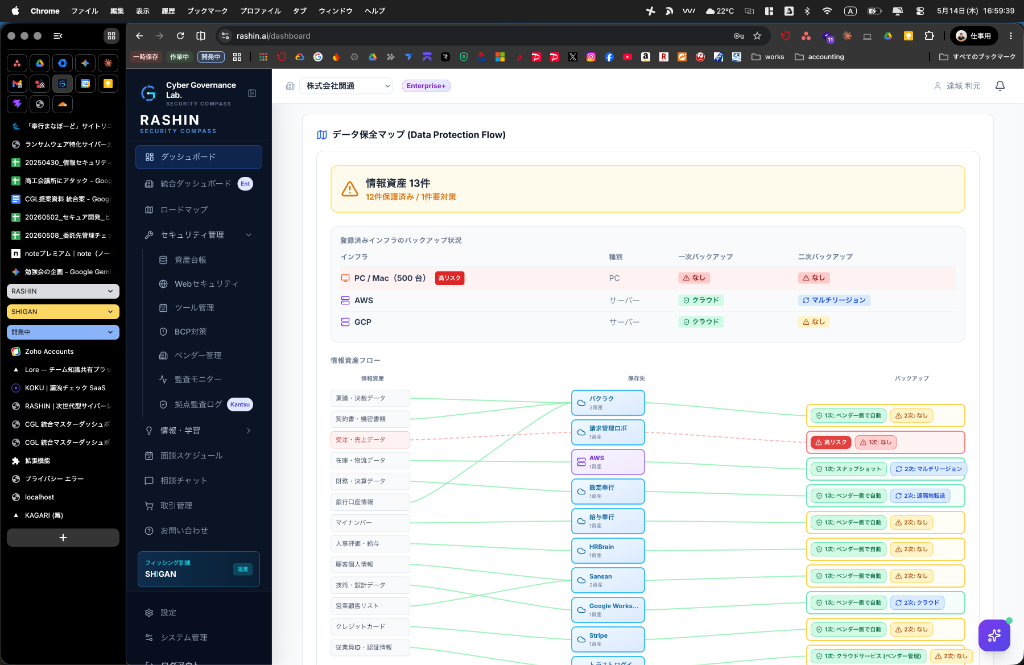This screenshot has height=665, width=1024.
Task: Open the floating AI assistant sparkle button
Action: [x=994, y=635]
